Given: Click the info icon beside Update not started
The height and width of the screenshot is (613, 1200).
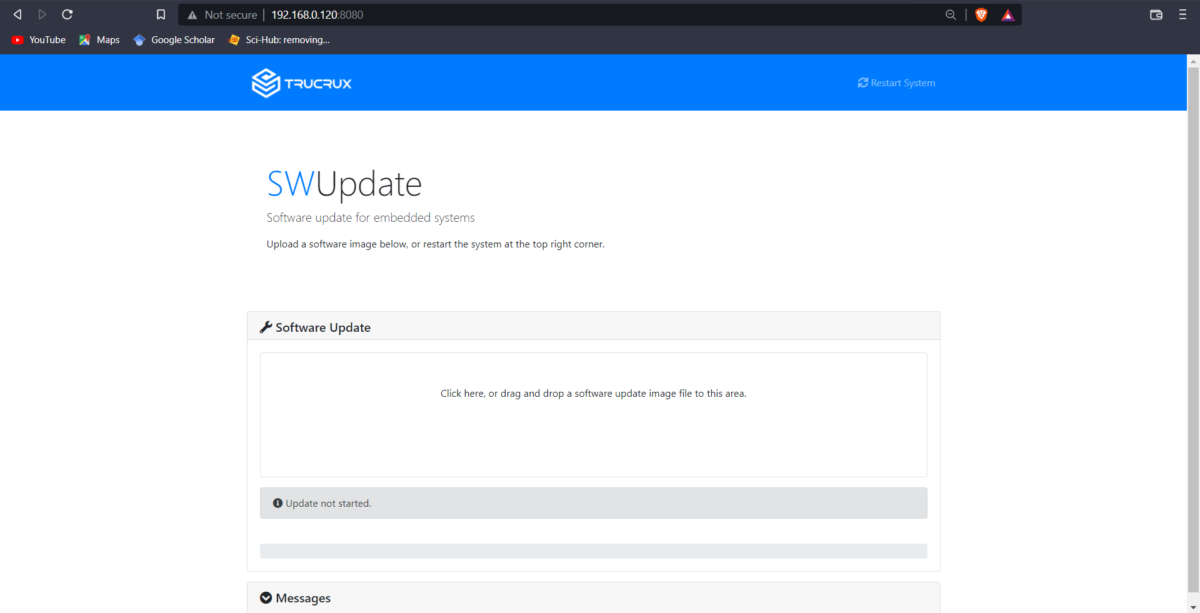Looking at the screenshot, I should (x=277, y=503).
